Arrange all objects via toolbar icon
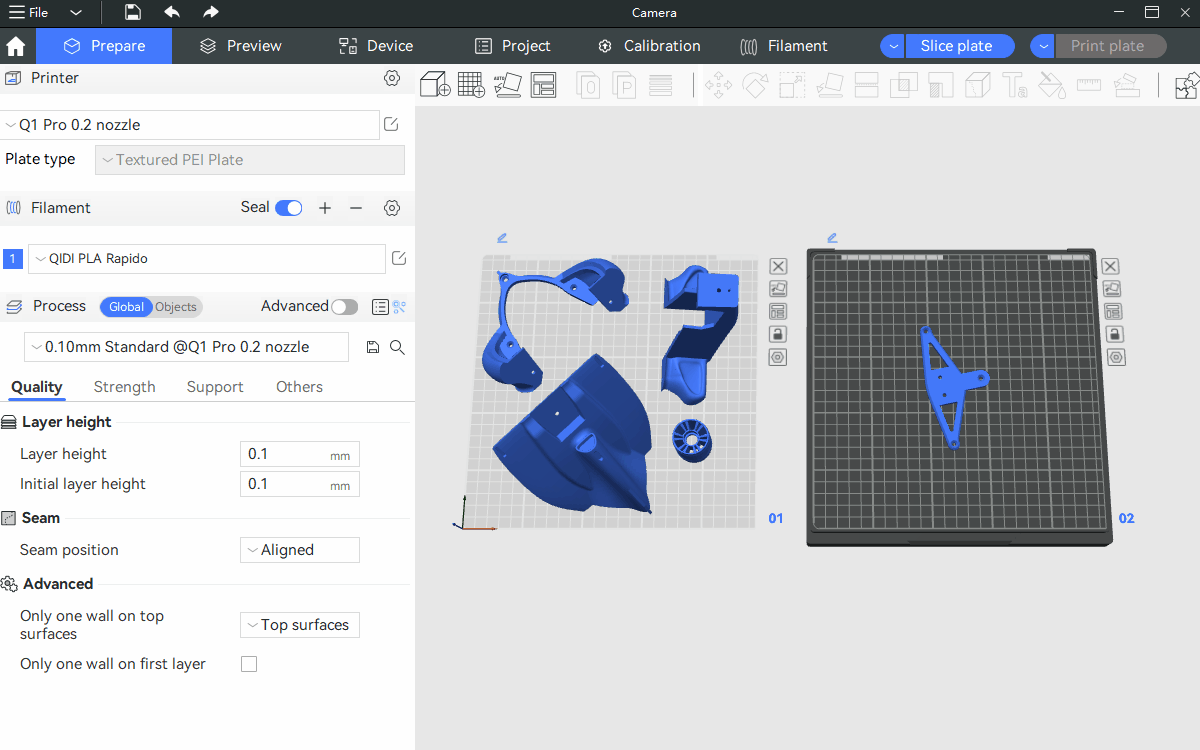The height and width of the screenshot is (750, 1200). tap(543, 85)
